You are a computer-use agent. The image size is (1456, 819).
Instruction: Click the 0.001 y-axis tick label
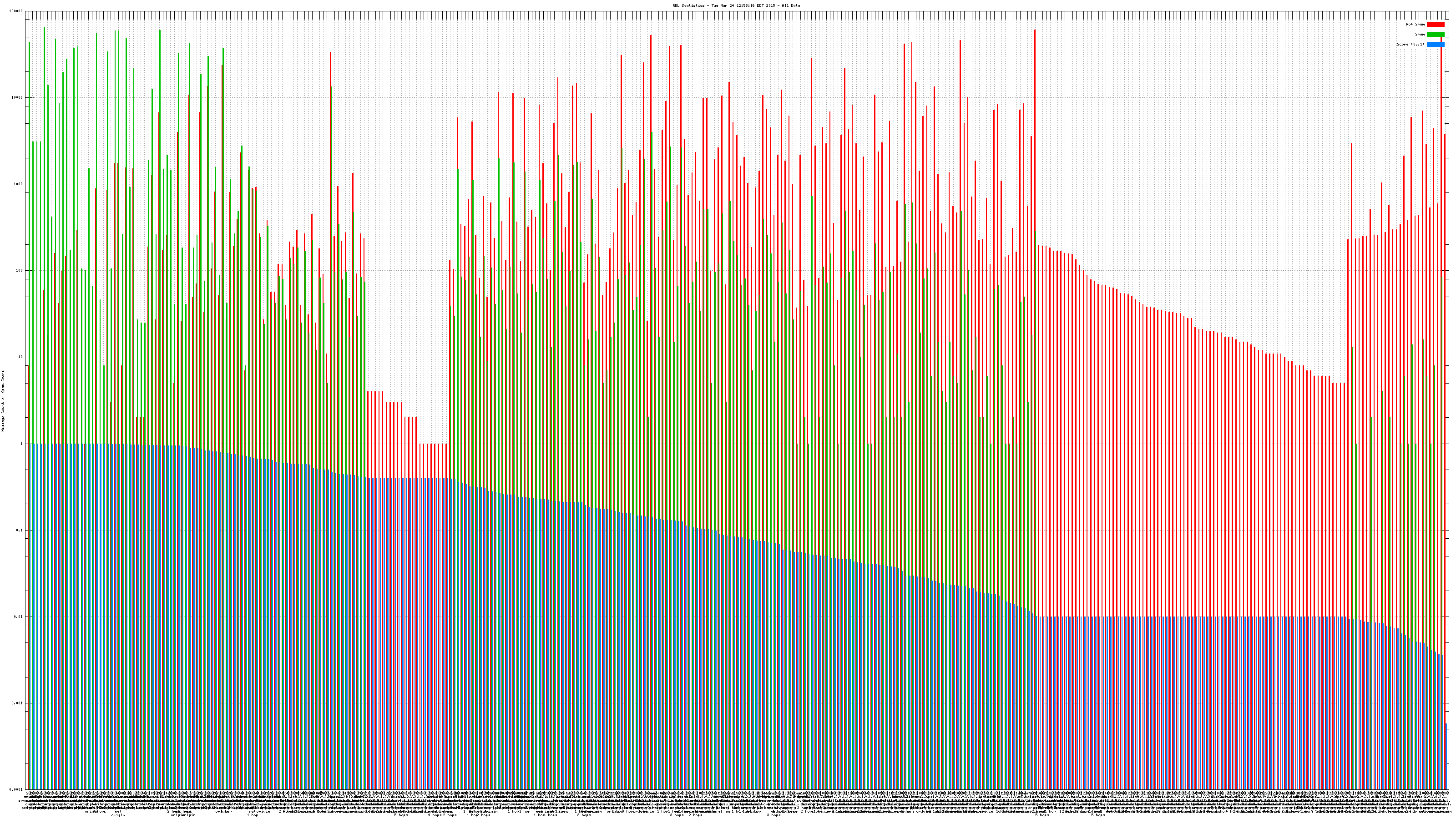click(18, 703)
